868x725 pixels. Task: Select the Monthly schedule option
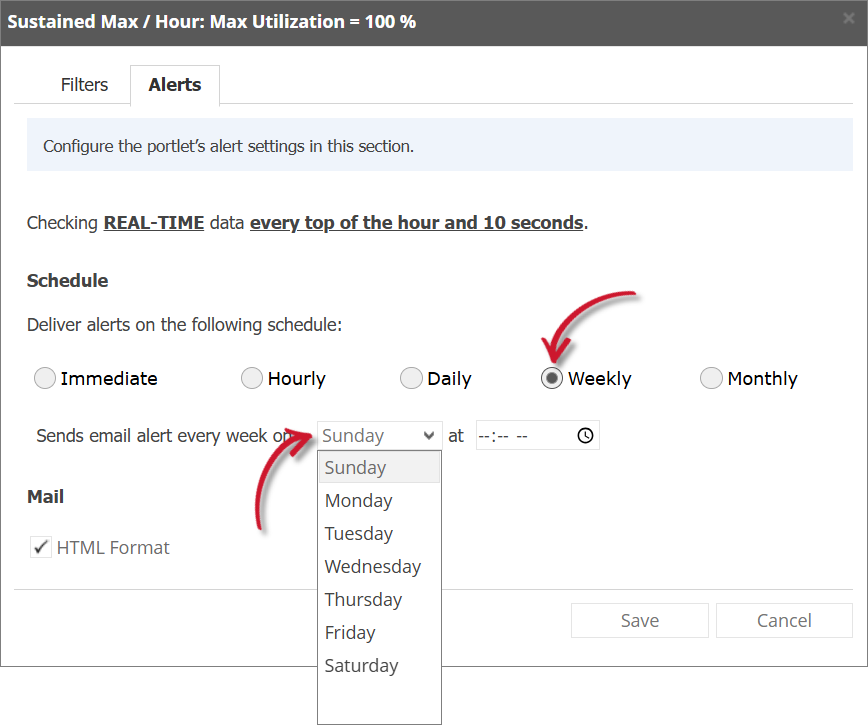click(711, 378)
